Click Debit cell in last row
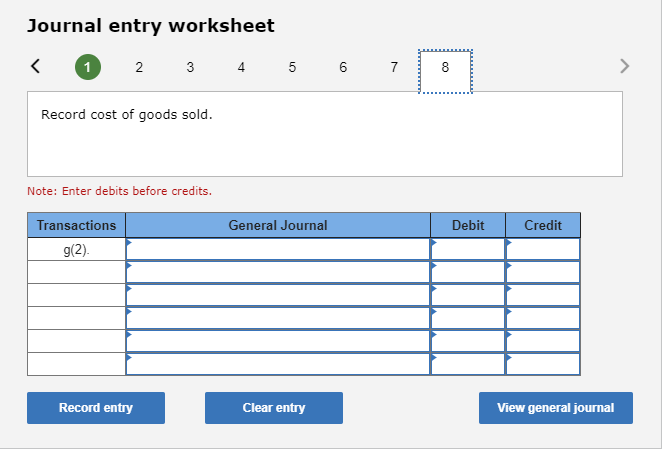The height and width of the screenshot is (450, 663). click(x=468, y=364)
